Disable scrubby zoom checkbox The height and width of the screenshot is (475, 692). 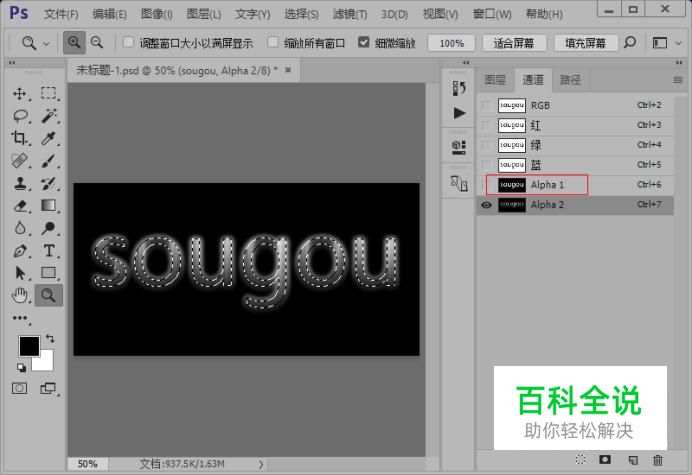pyautogui.click(x=363, y=42)
